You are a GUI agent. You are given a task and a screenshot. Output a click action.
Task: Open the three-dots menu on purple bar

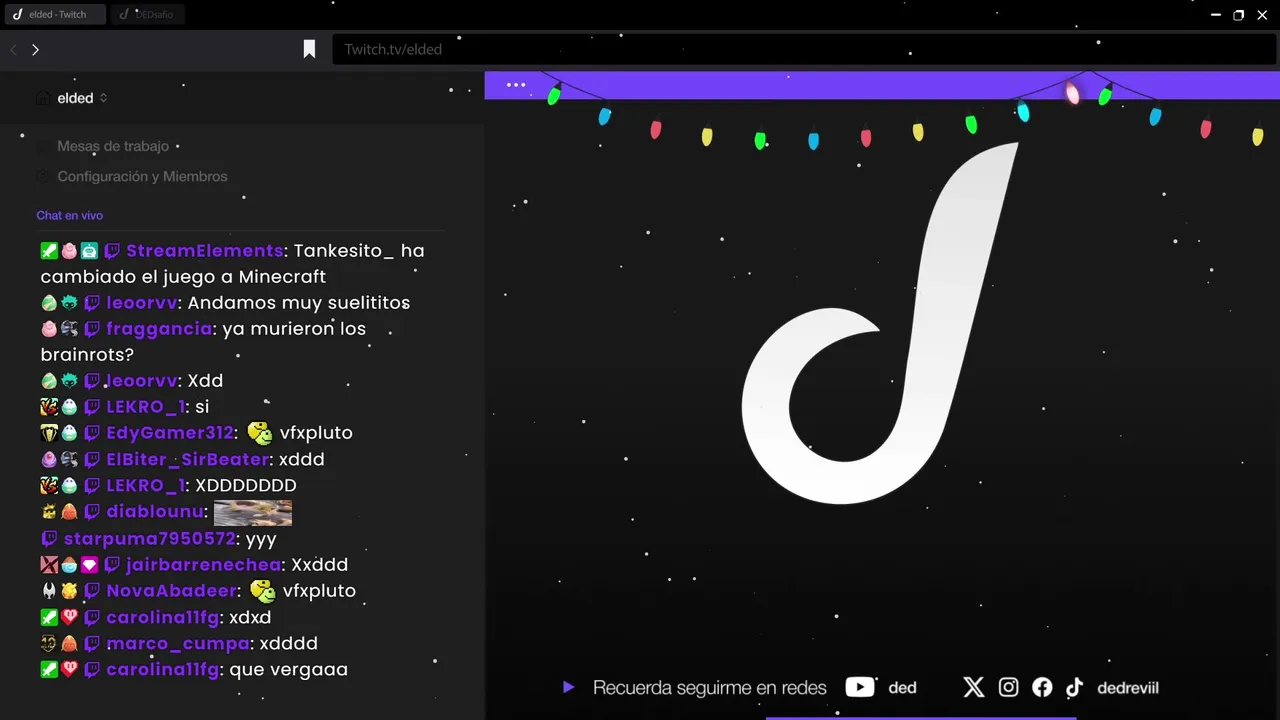[x=516, y=85]
